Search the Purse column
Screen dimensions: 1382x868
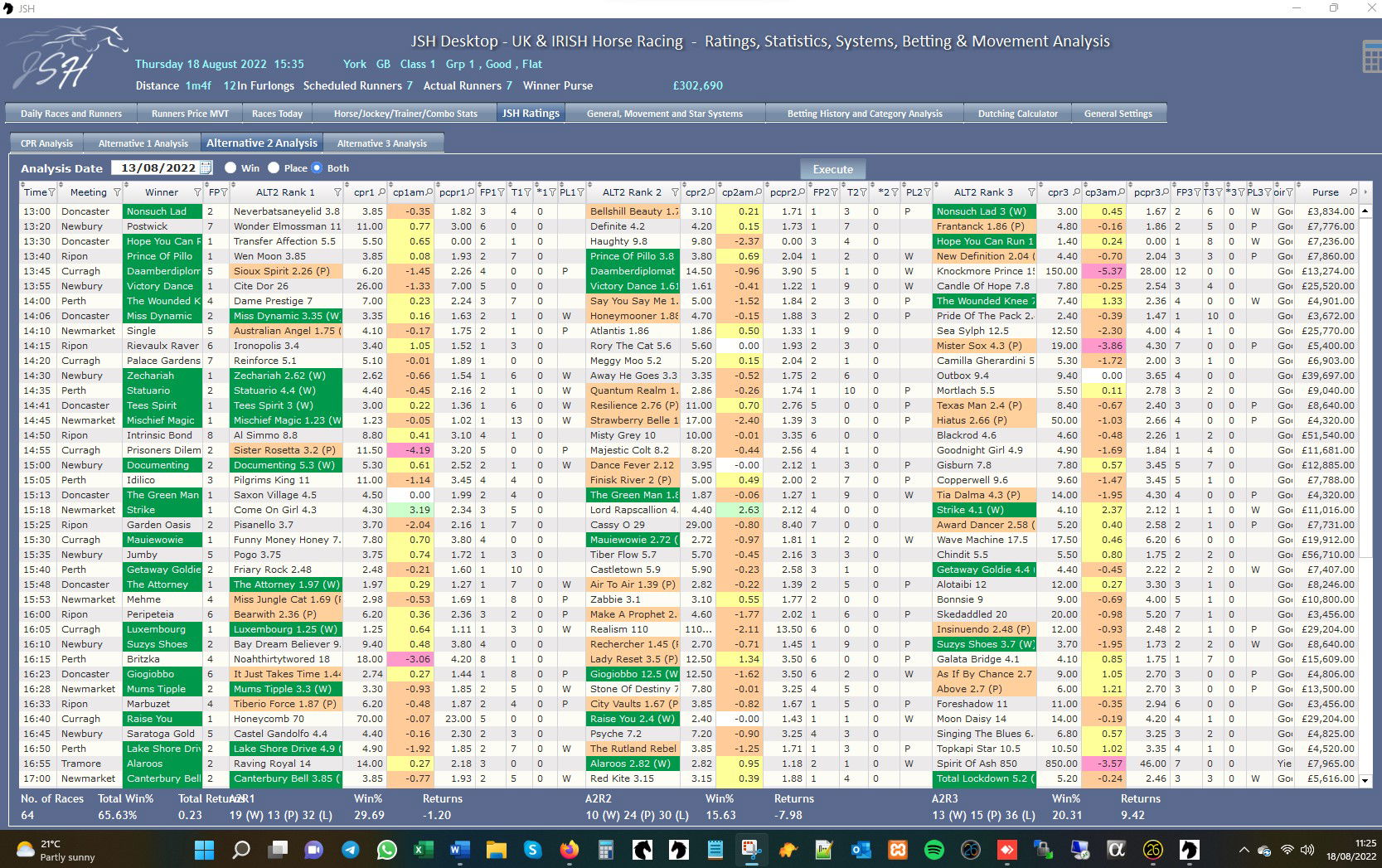click(x=1354, y=192)
